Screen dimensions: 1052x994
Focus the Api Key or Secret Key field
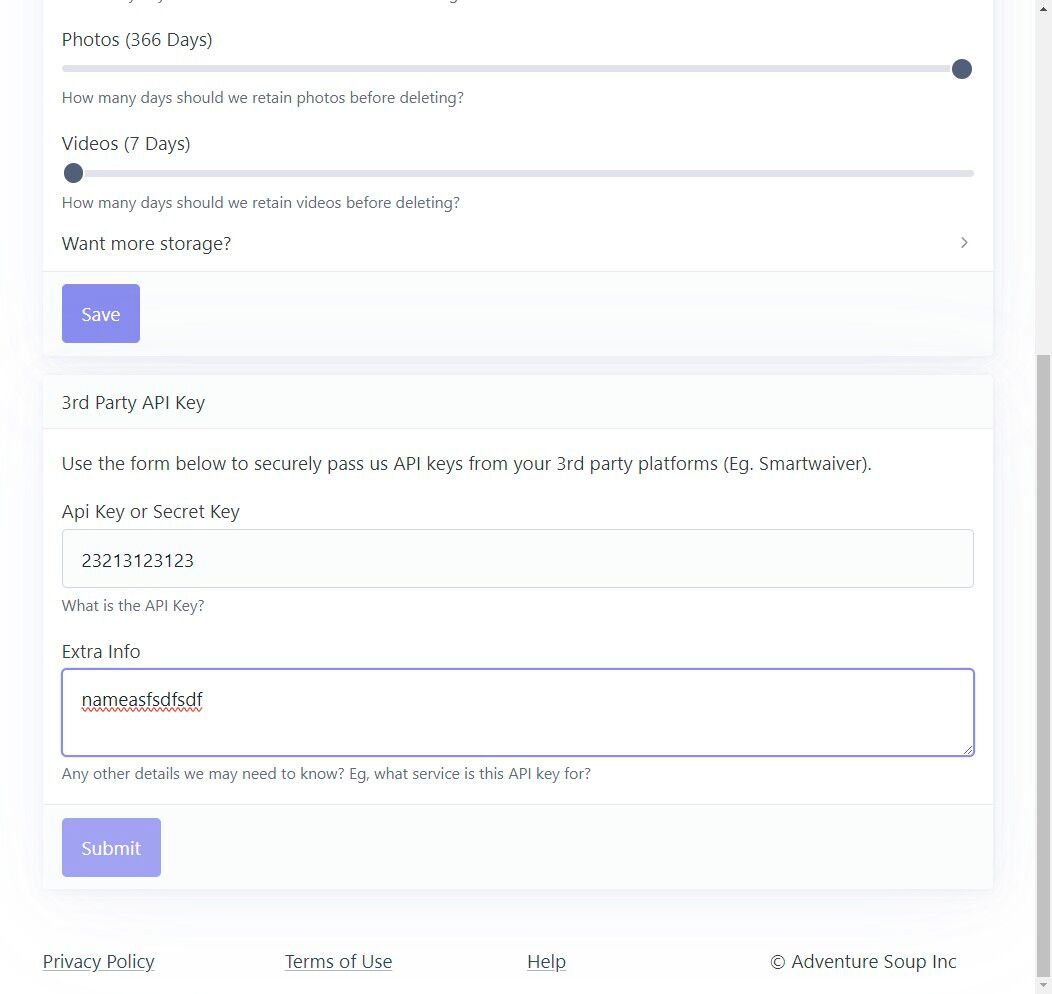click(517, 558)
